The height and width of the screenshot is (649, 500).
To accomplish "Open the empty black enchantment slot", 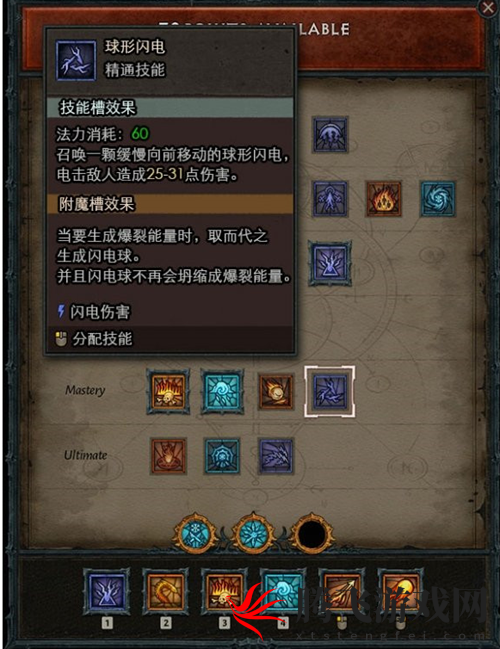I will pyautogui.click(x=312, y=534).
